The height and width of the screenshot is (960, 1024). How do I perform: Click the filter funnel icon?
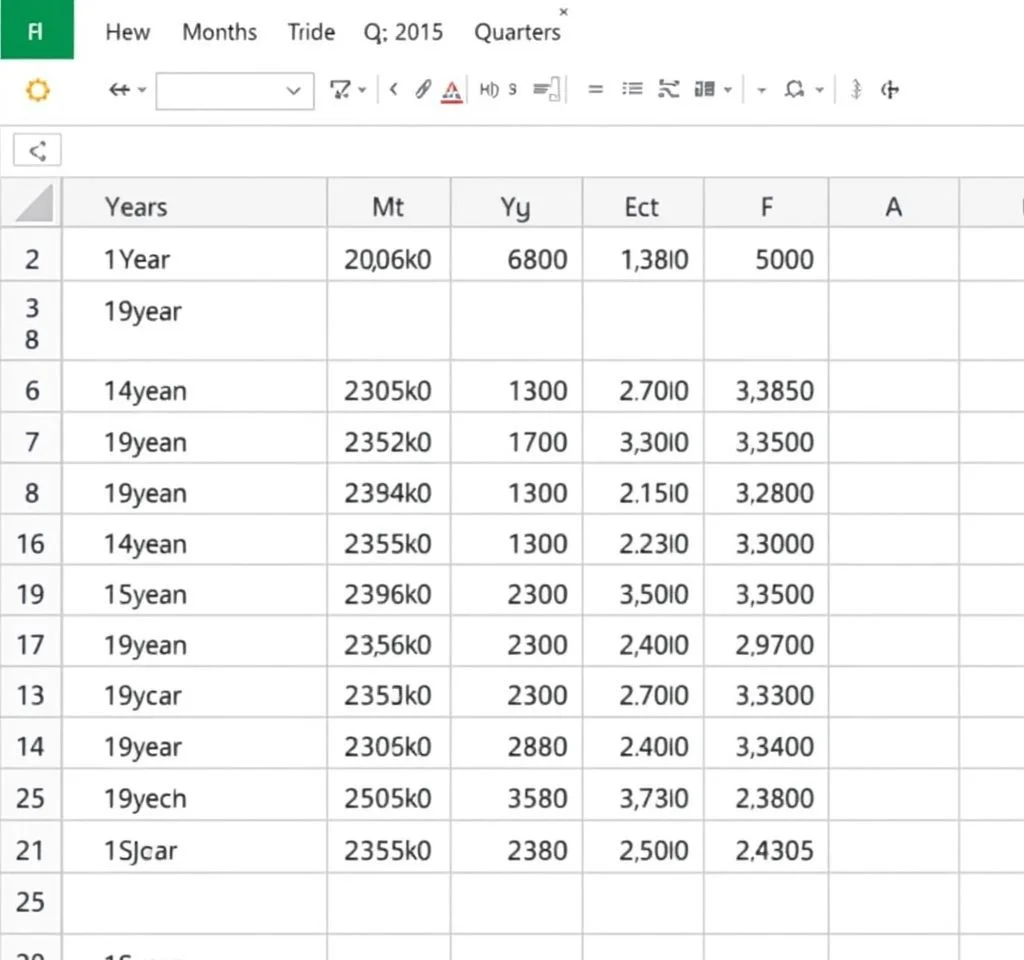tap(340, 91)
